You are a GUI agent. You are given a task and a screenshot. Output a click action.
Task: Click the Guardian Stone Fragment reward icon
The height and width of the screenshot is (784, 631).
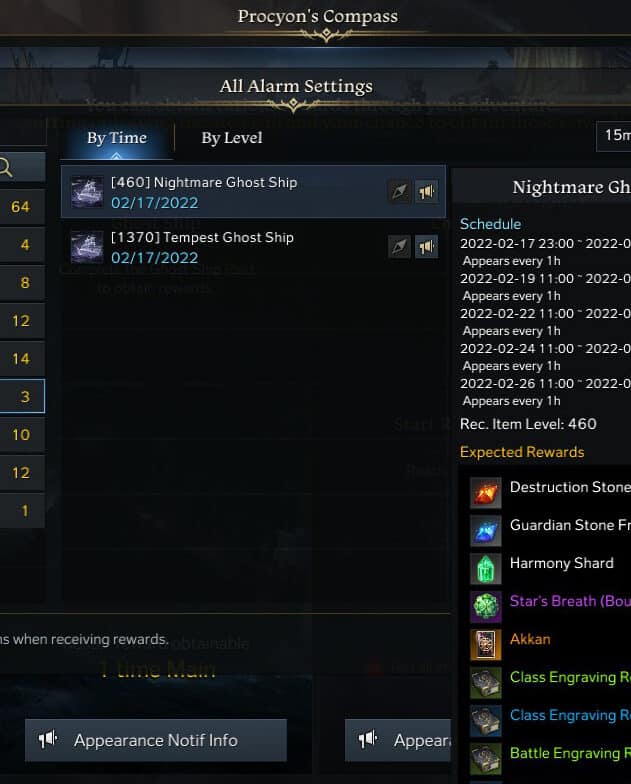tap(486, 530)
